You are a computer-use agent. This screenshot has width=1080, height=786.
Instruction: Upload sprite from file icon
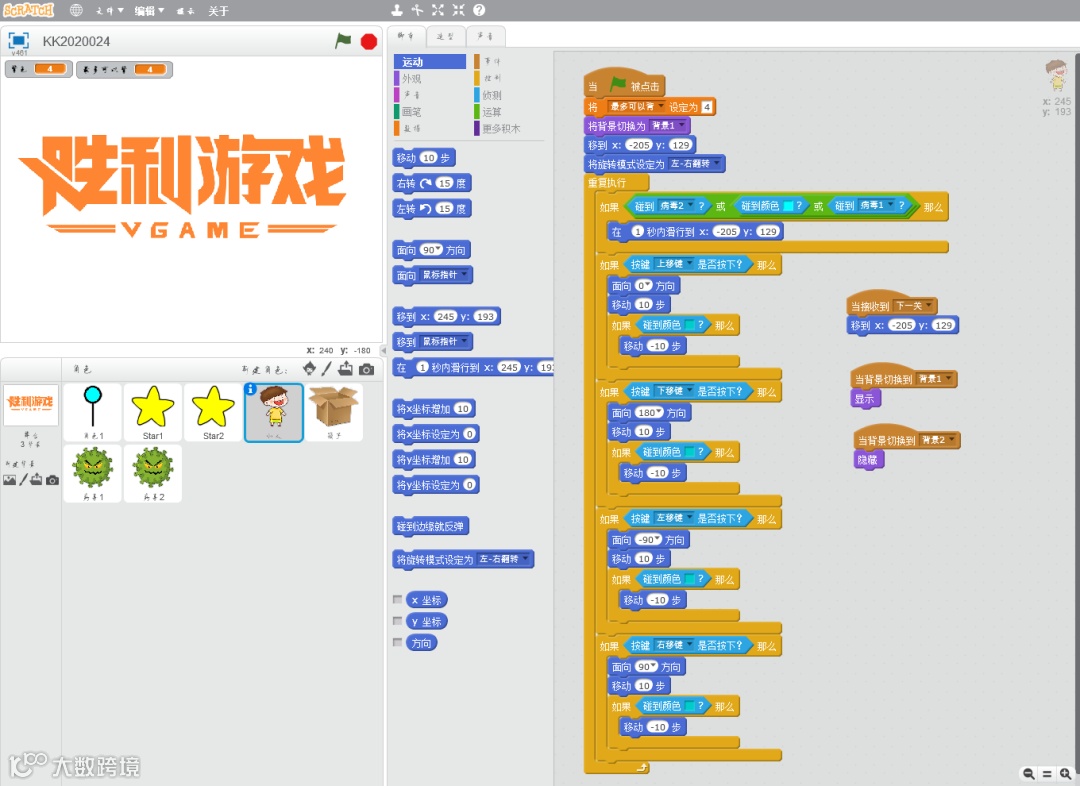point(345,369)
